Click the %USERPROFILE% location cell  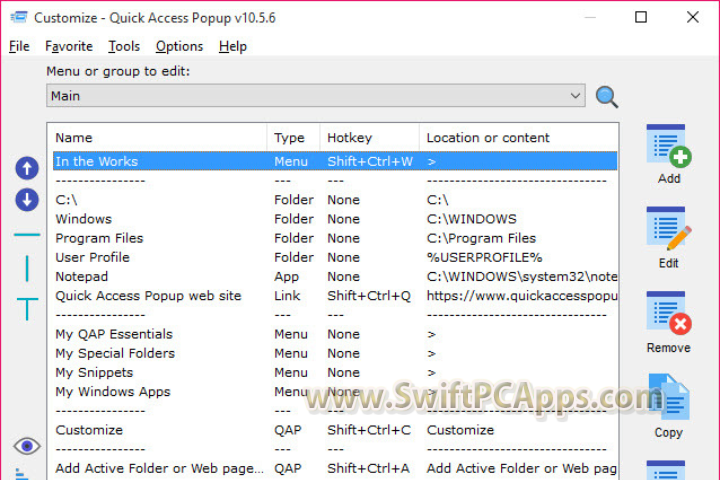click(x=484, y=257)
